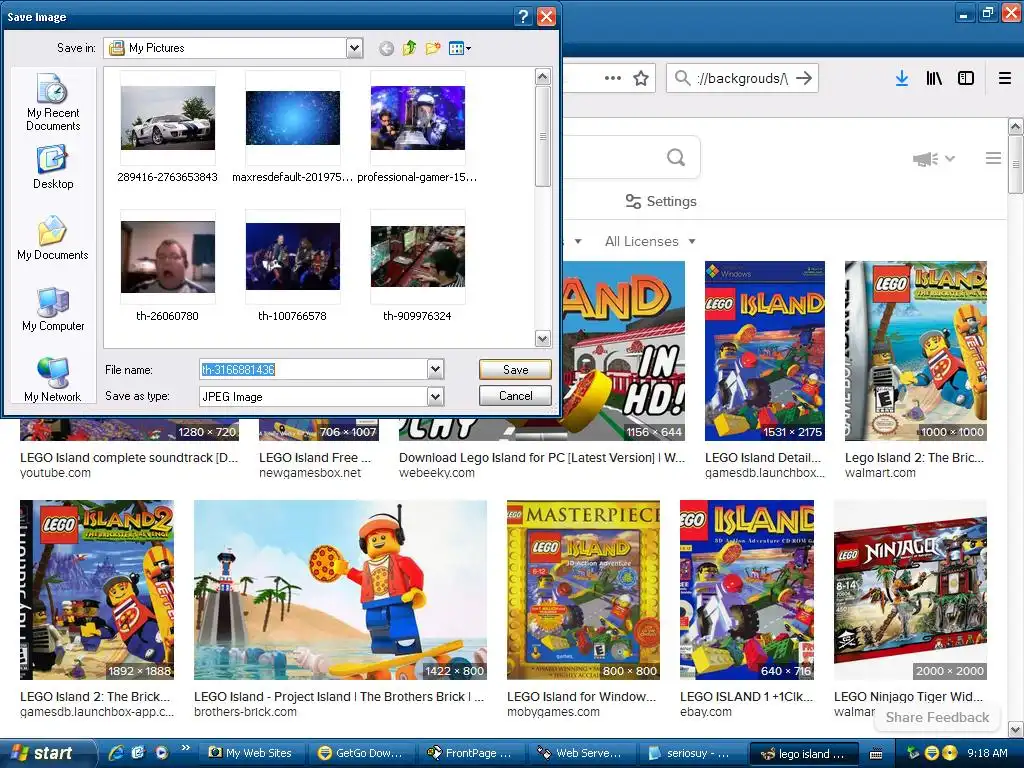Open LEGO Island complete soundtrack result
Image resolution: width=1024 pixels, height=768 pixels.
point(129,458)
